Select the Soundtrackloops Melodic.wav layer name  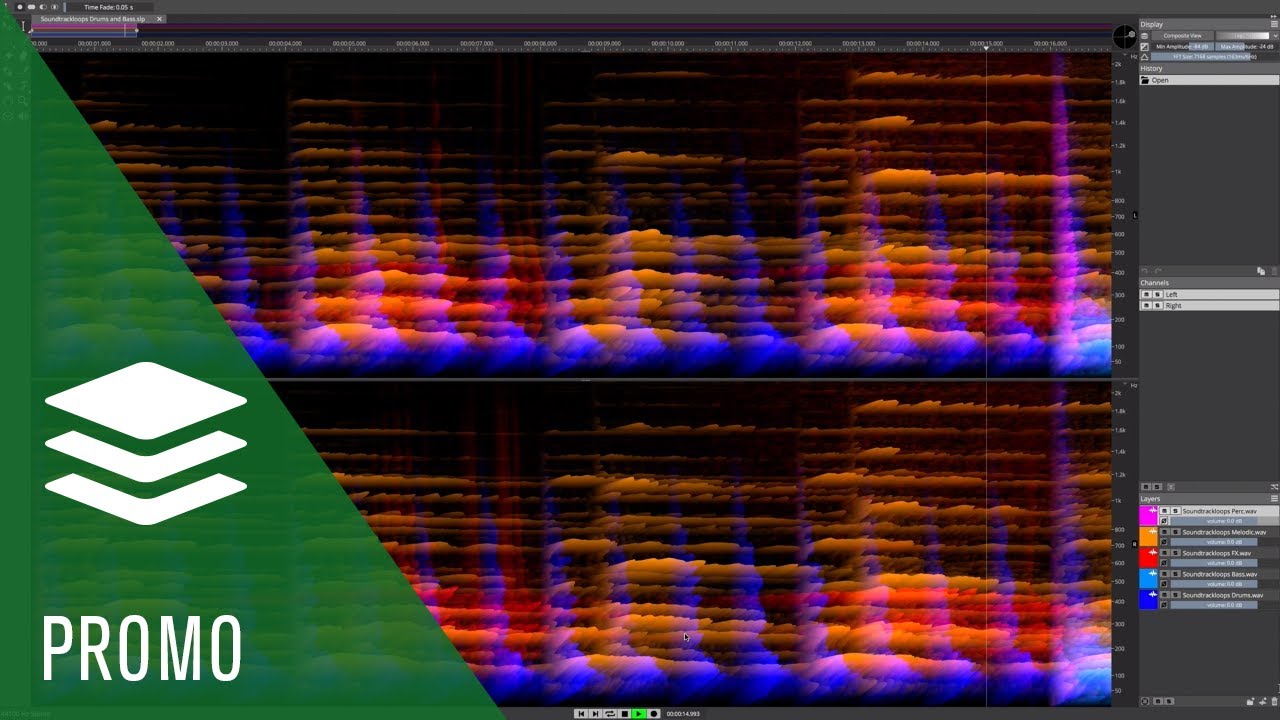1224,532
